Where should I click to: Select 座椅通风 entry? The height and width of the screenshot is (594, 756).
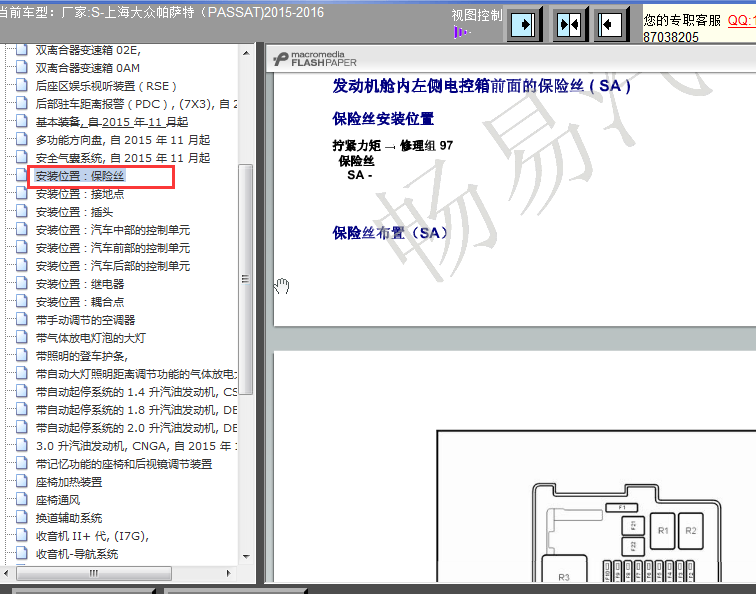57,500
